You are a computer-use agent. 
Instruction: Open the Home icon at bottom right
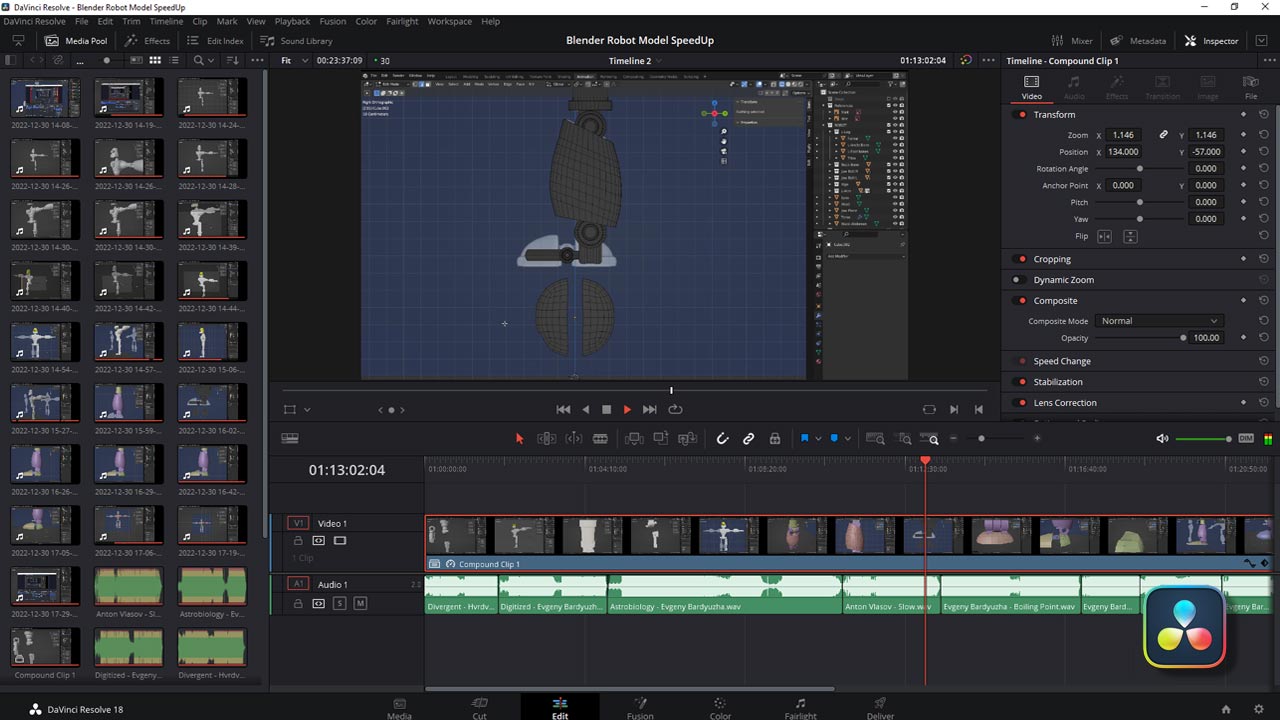point(1226,709)
